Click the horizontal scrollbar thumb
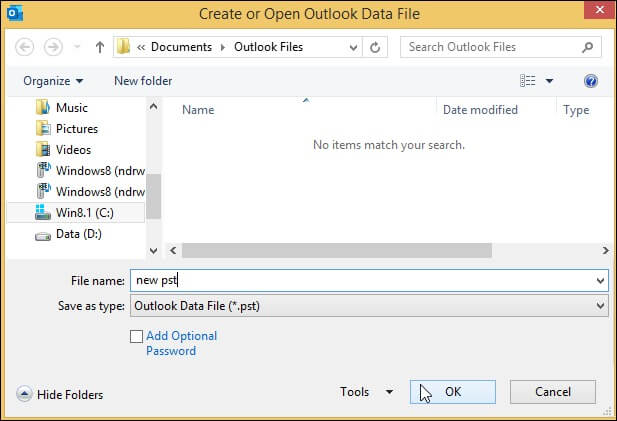This screenshot has height=421, width=617. click(x=337, y=251)
